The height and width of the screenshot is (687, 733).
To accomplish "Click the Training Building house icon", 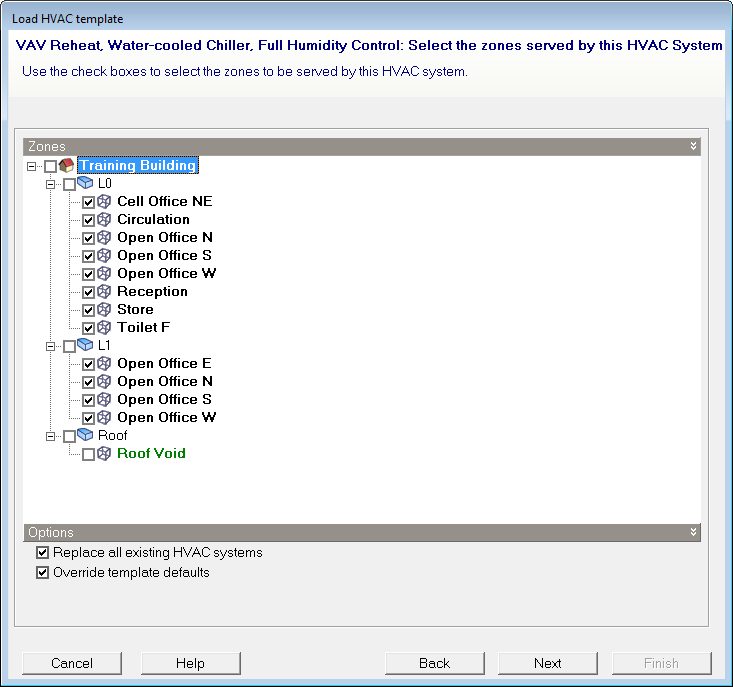I will [x=67, y=166].
